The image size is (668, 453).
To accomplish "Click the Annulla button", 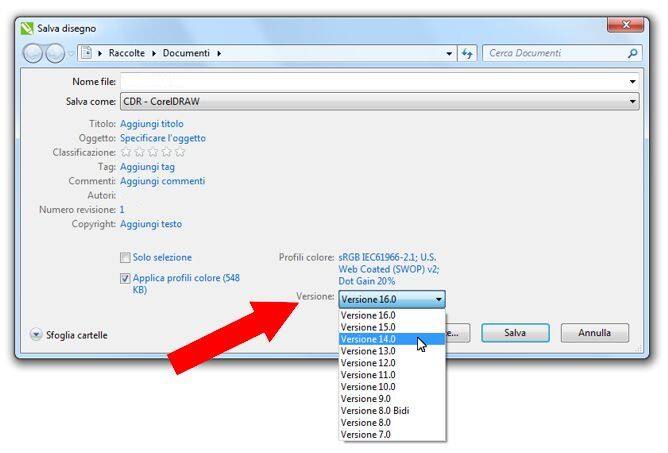I will [x=594, y=333].
